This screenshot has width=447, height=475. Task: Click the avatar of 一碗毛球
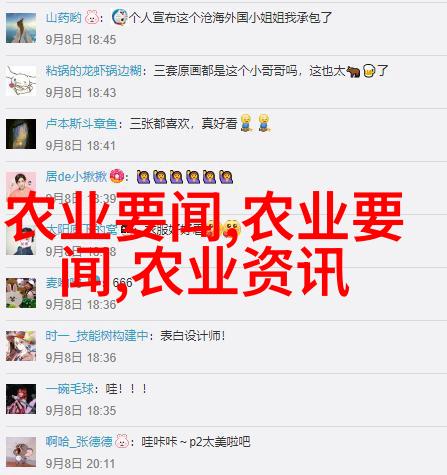(x=21, y=399)
